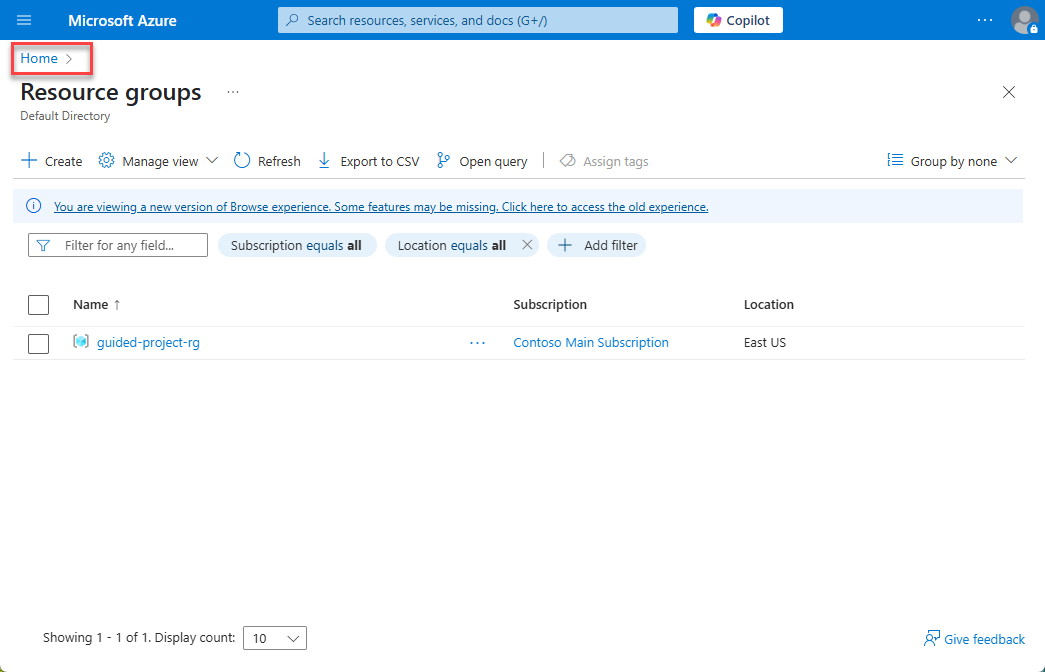Viewport: 1045px width, 672px height.
Task: Open the guided-project-rg resource group
Action: [148, 343]
